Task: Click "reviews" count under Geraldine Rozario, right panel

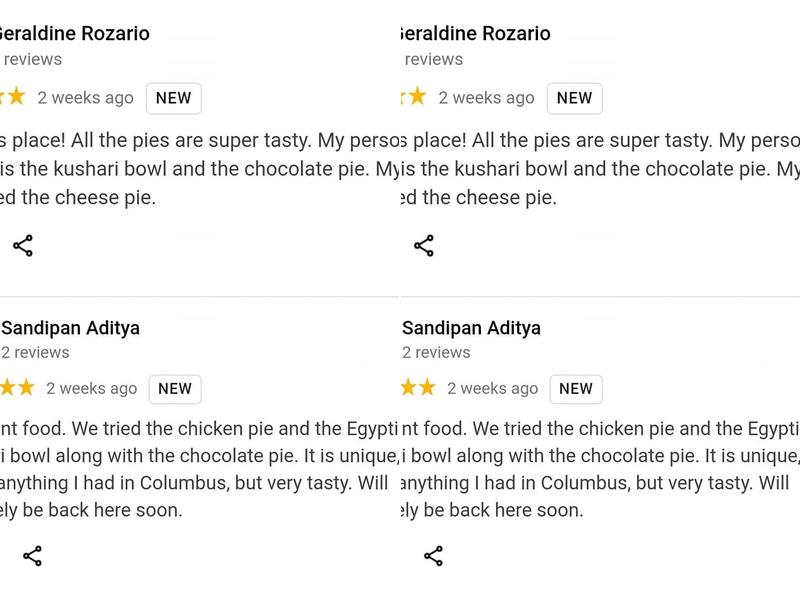Action: pyautogui.click(x=433, y=59)
